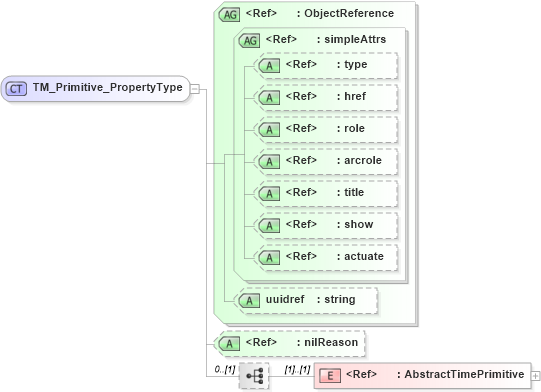Click the A icon of nilReason attribute
Viewport: 541px width, 392px height.
(229, 344)
